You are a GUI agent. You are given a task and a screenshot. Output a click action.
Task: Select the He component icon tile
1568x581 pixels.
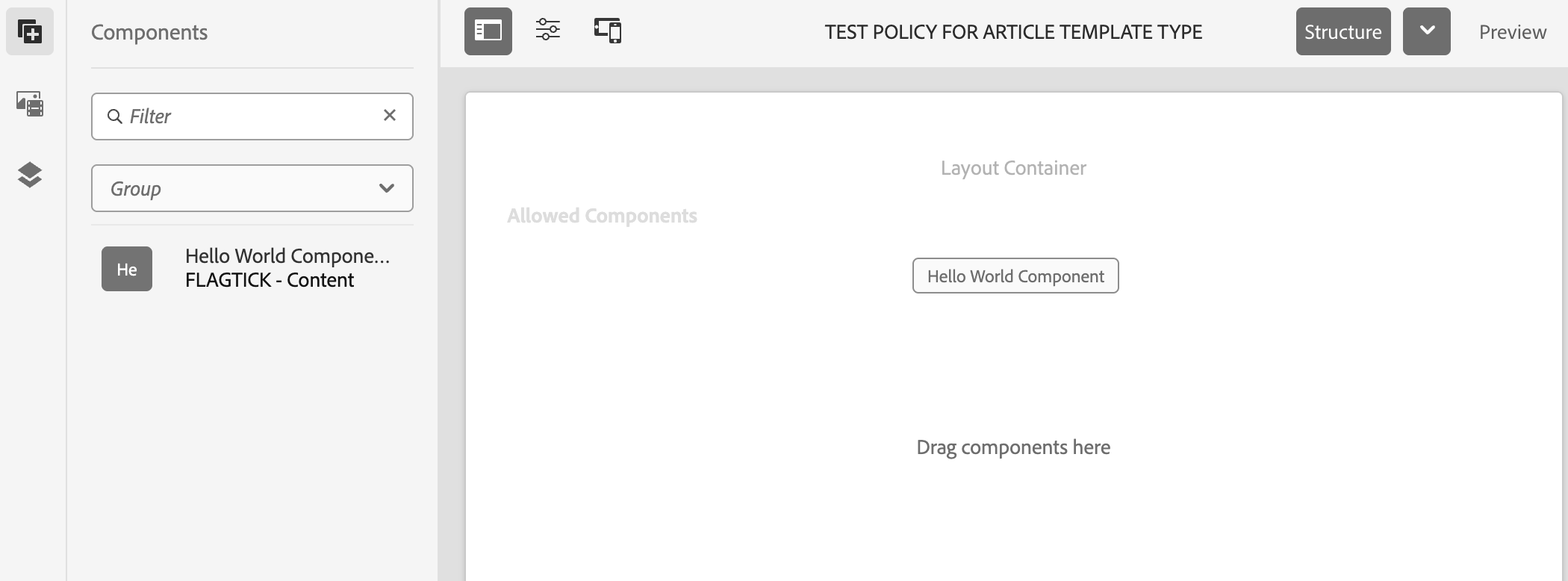[x=127, y=269]
